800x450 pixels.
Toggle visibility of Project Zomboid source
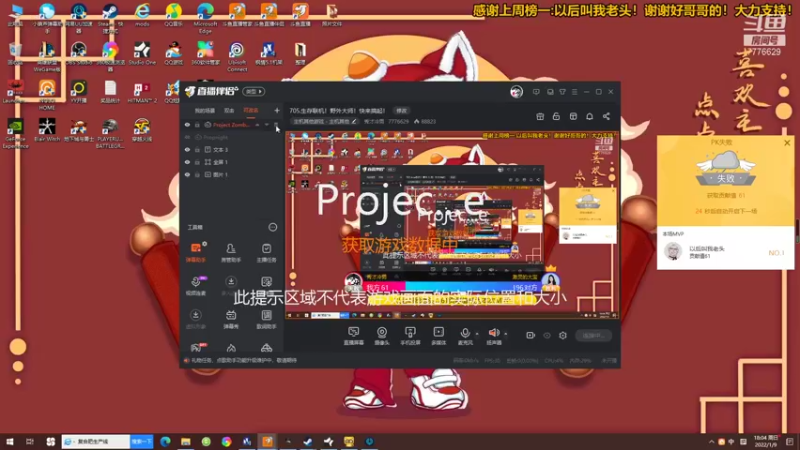tap(187, 125)
